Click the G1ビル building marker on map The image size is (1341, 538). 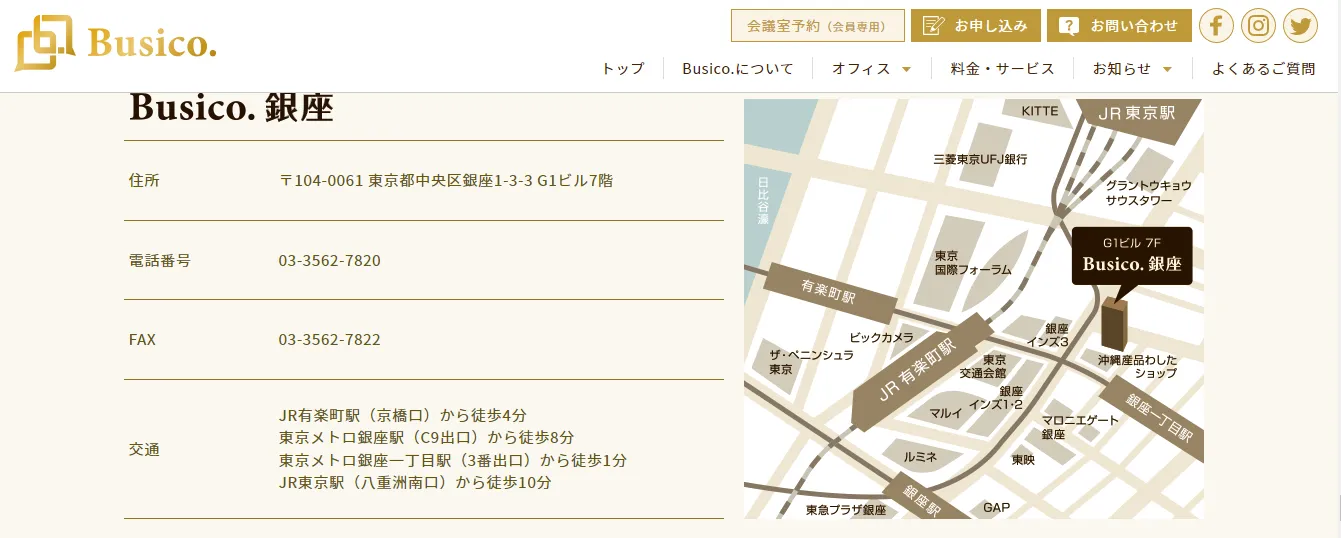click(1113, 322)
